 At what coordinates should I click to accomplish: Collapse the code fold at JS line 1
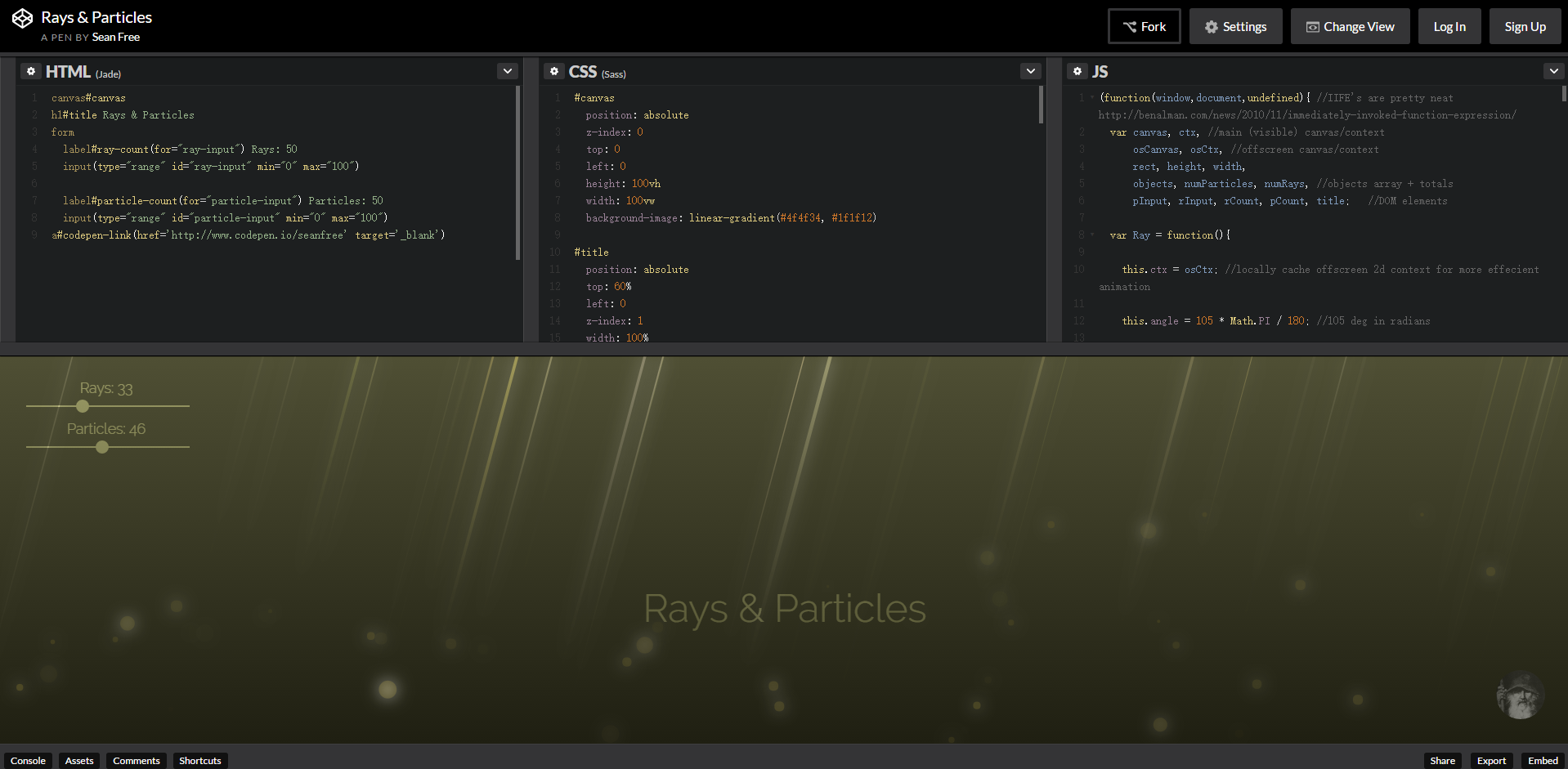tap(1092, 97)
